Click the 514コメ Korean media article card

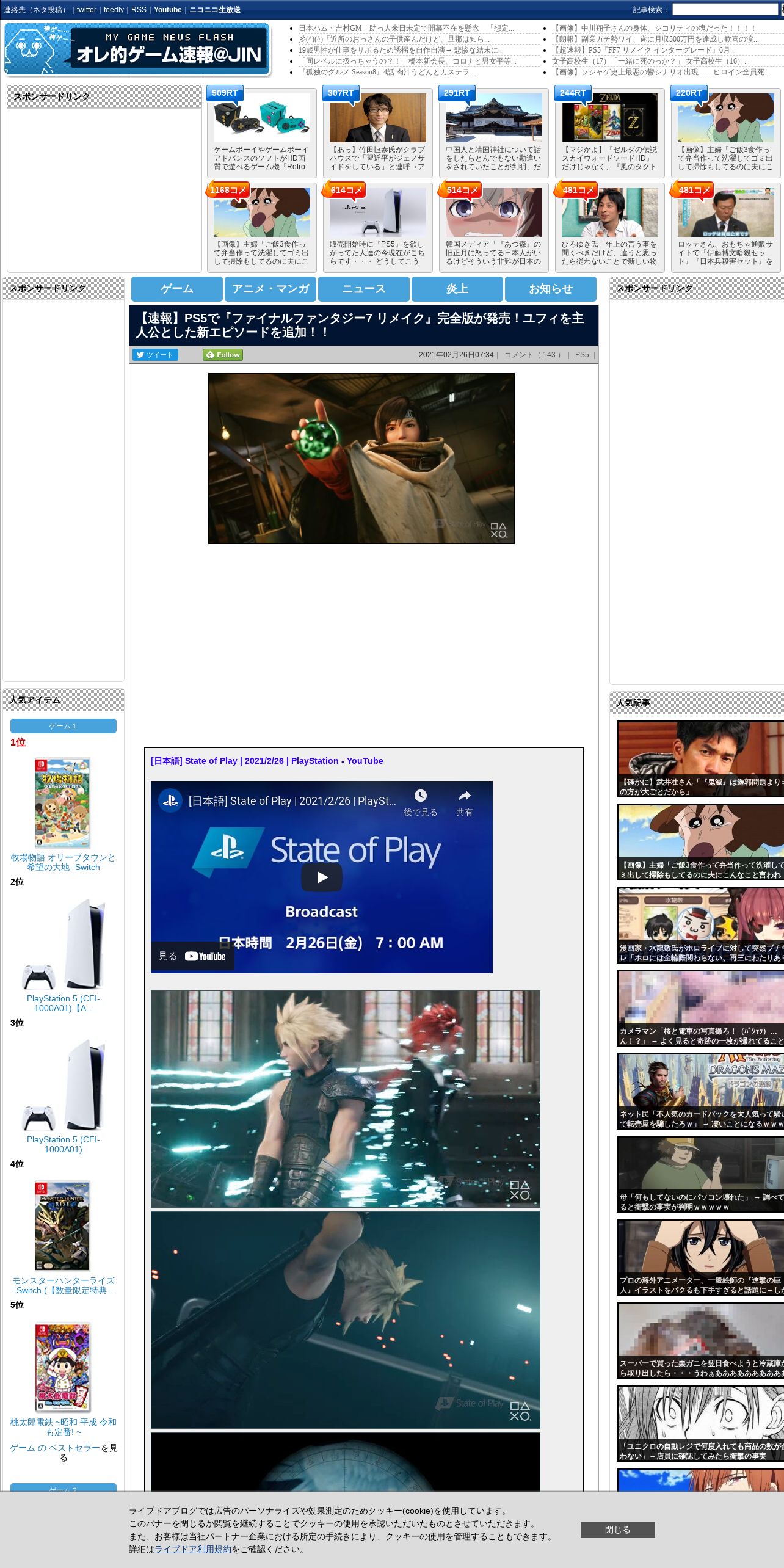(x=493, y=227)
